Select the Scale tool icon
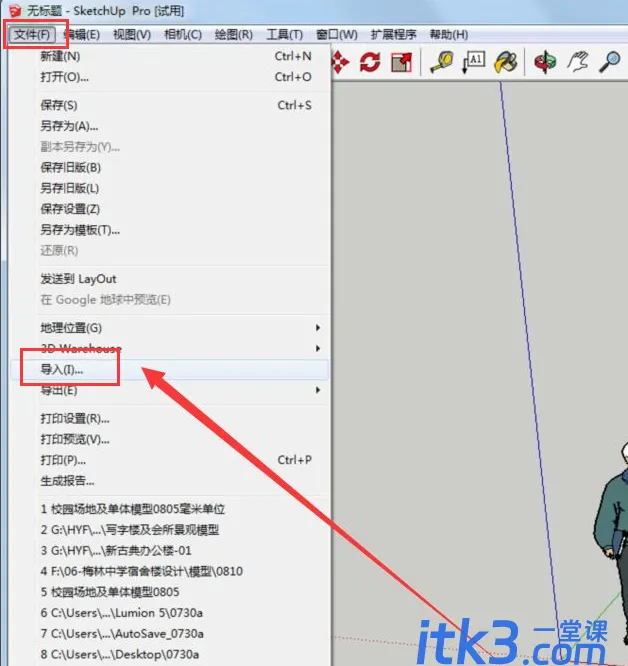This screenshot has width=628, height=666. [401, 63]
